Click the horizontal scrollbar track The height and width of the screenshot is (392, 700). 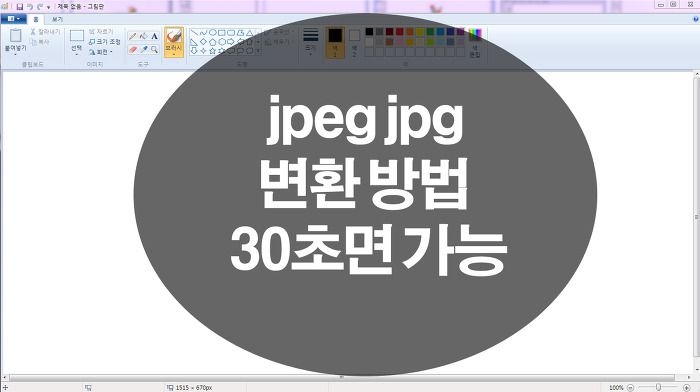point(342,378)
